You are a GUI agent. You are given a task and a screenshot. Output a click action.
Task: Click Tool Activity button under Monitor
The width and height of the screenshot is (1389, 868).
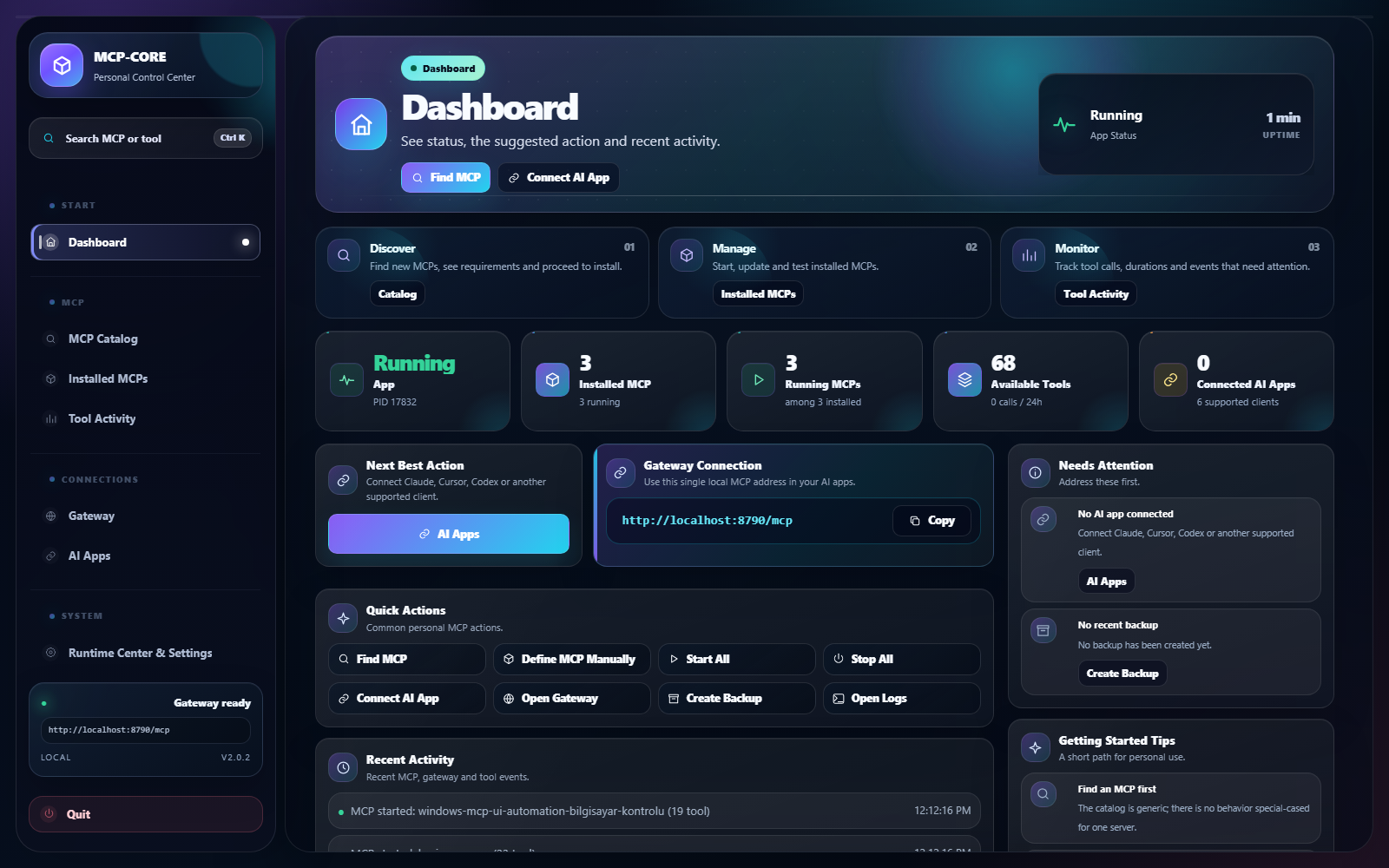pyautogui.click(x=1096, y=294)
